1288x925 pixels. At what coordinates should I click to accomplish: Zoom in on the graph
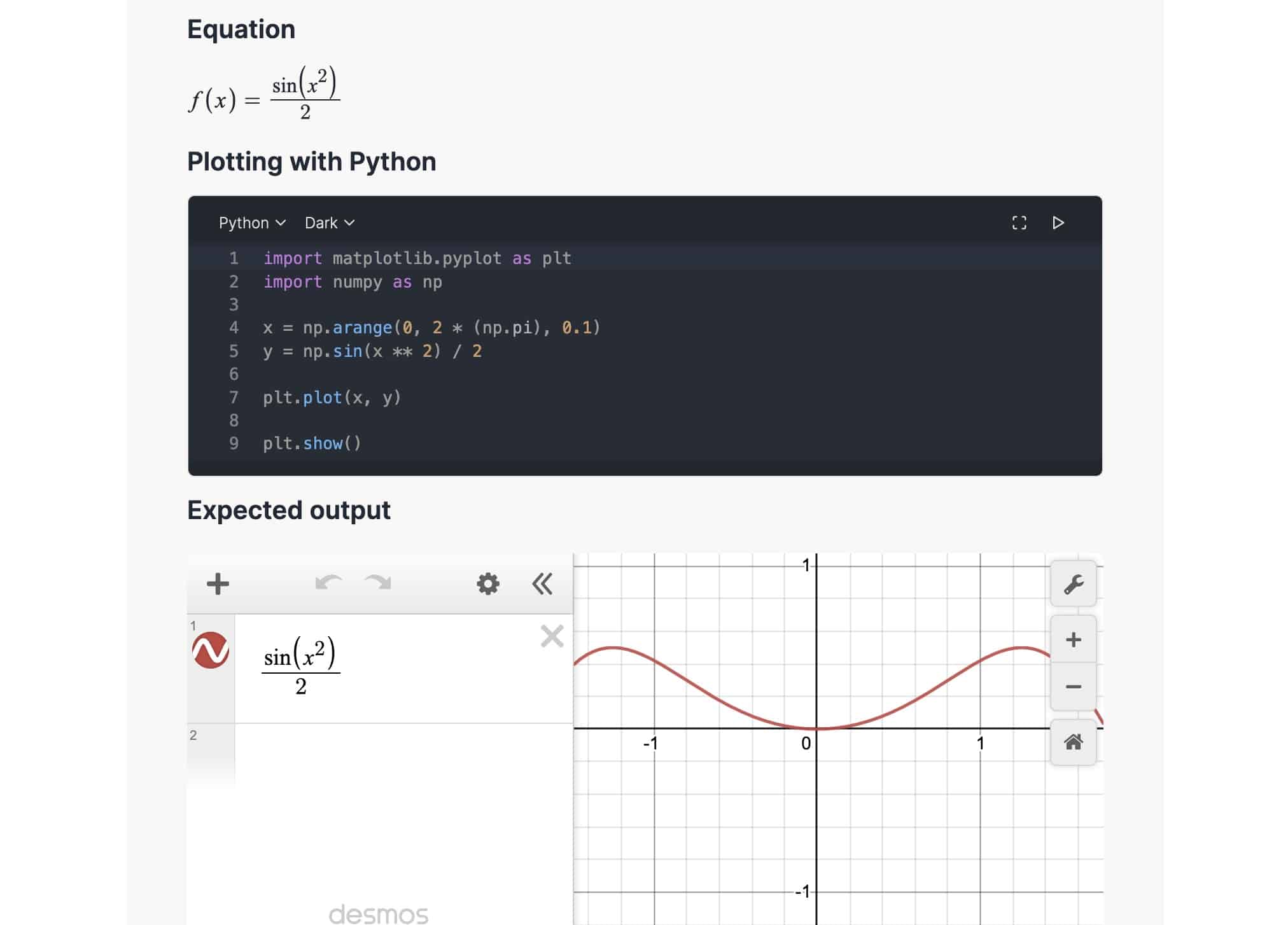[1073, 639]
